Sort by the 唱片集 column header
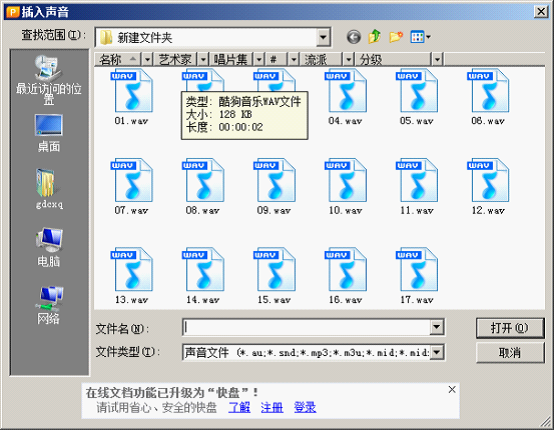The width and height of the screenshot is (554, 431). (231, 59)
